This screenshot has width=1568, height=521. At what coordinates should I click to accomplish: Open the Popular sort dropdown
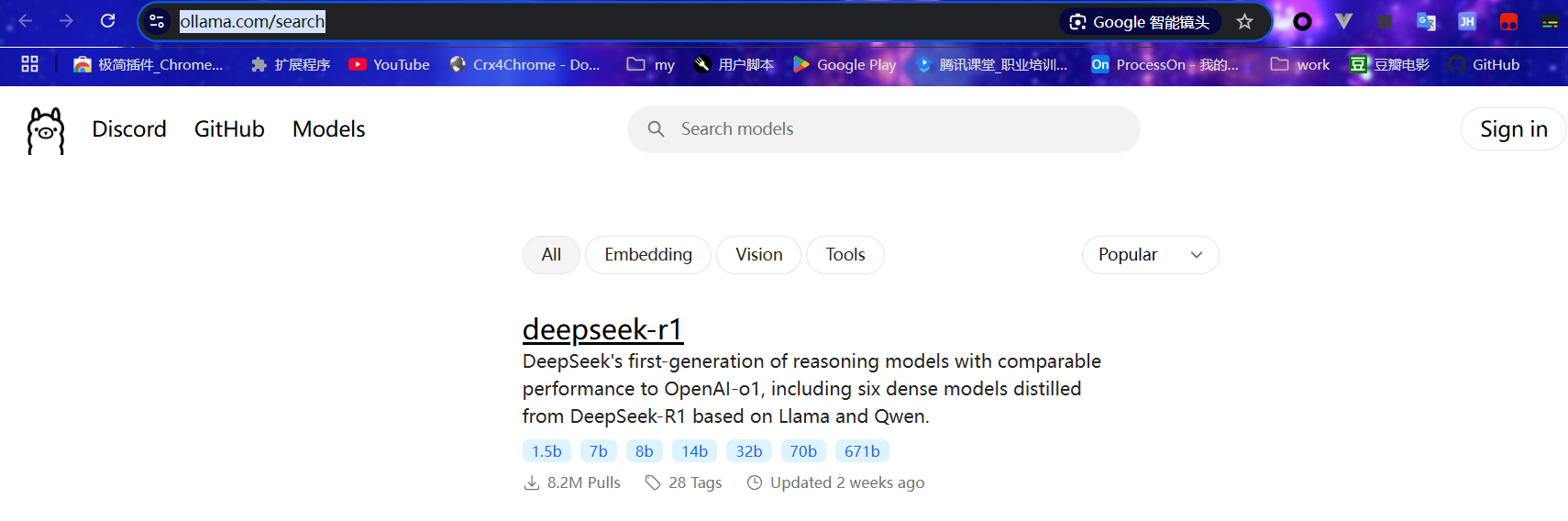click(x=1150, y=255)
